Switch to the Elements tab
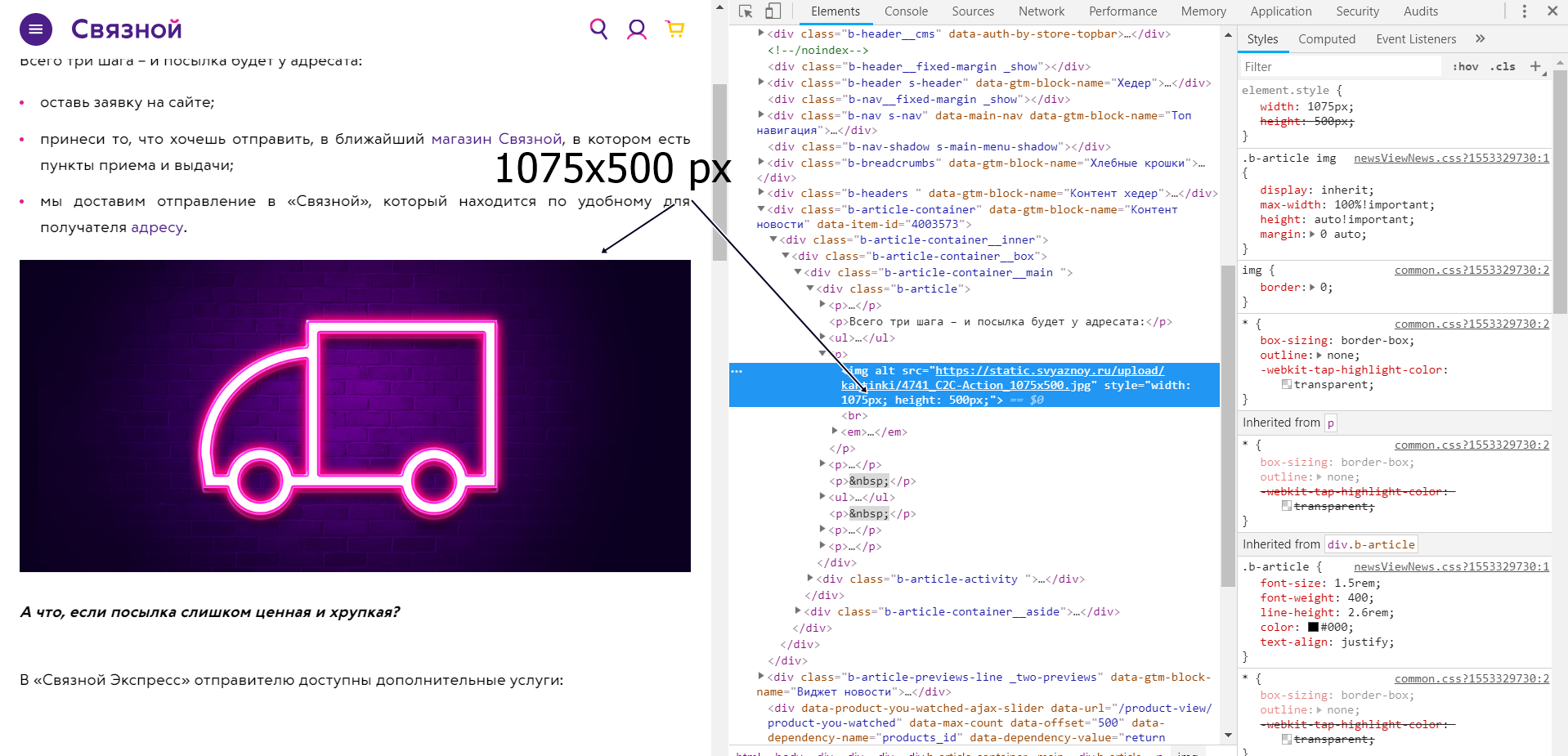Screen dimensions: 1568x756 (x=835, y=11)
